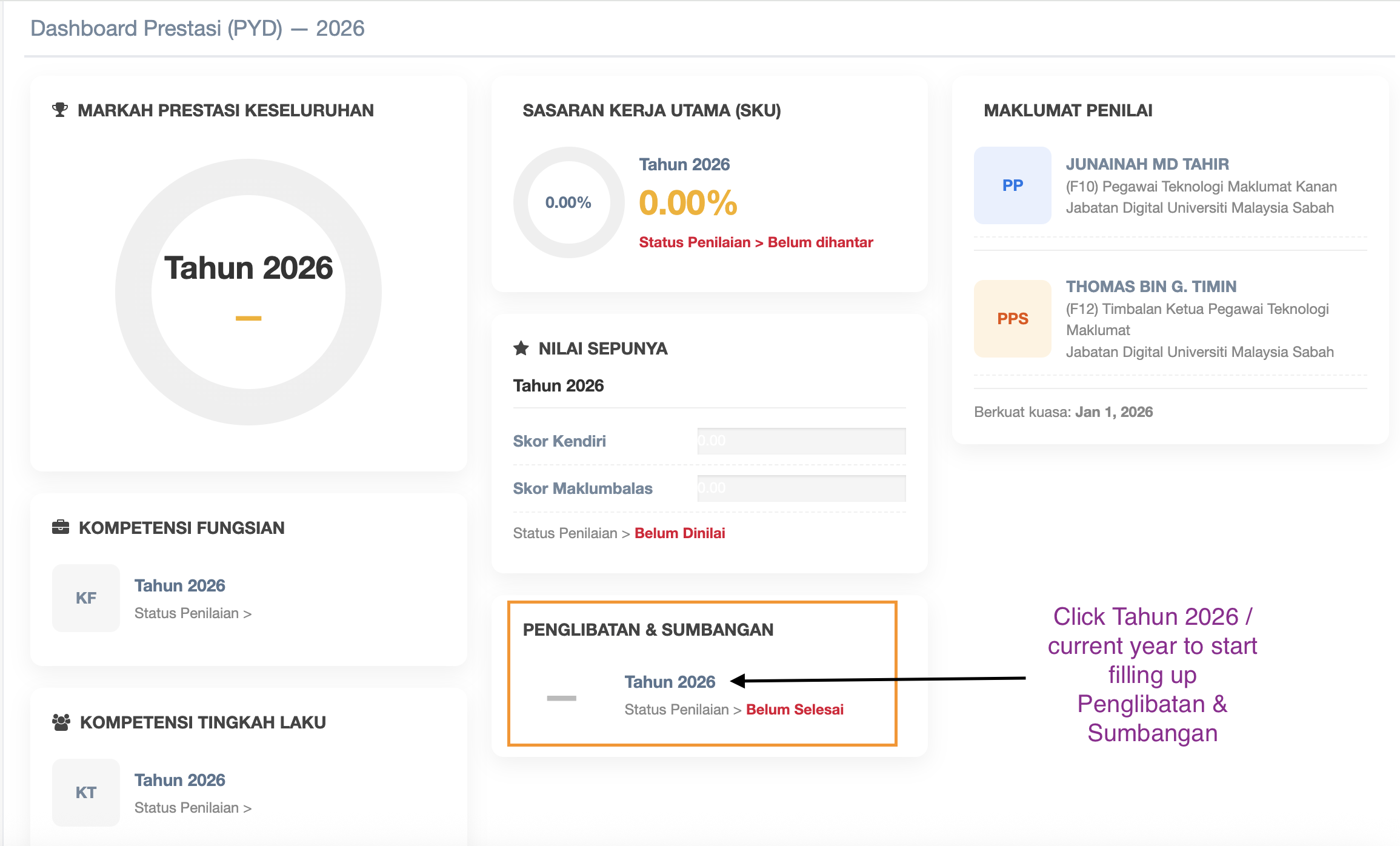Click the SKU 0.00% circular progress ring
Screen dimensions: 1400x846
point(568,202)
